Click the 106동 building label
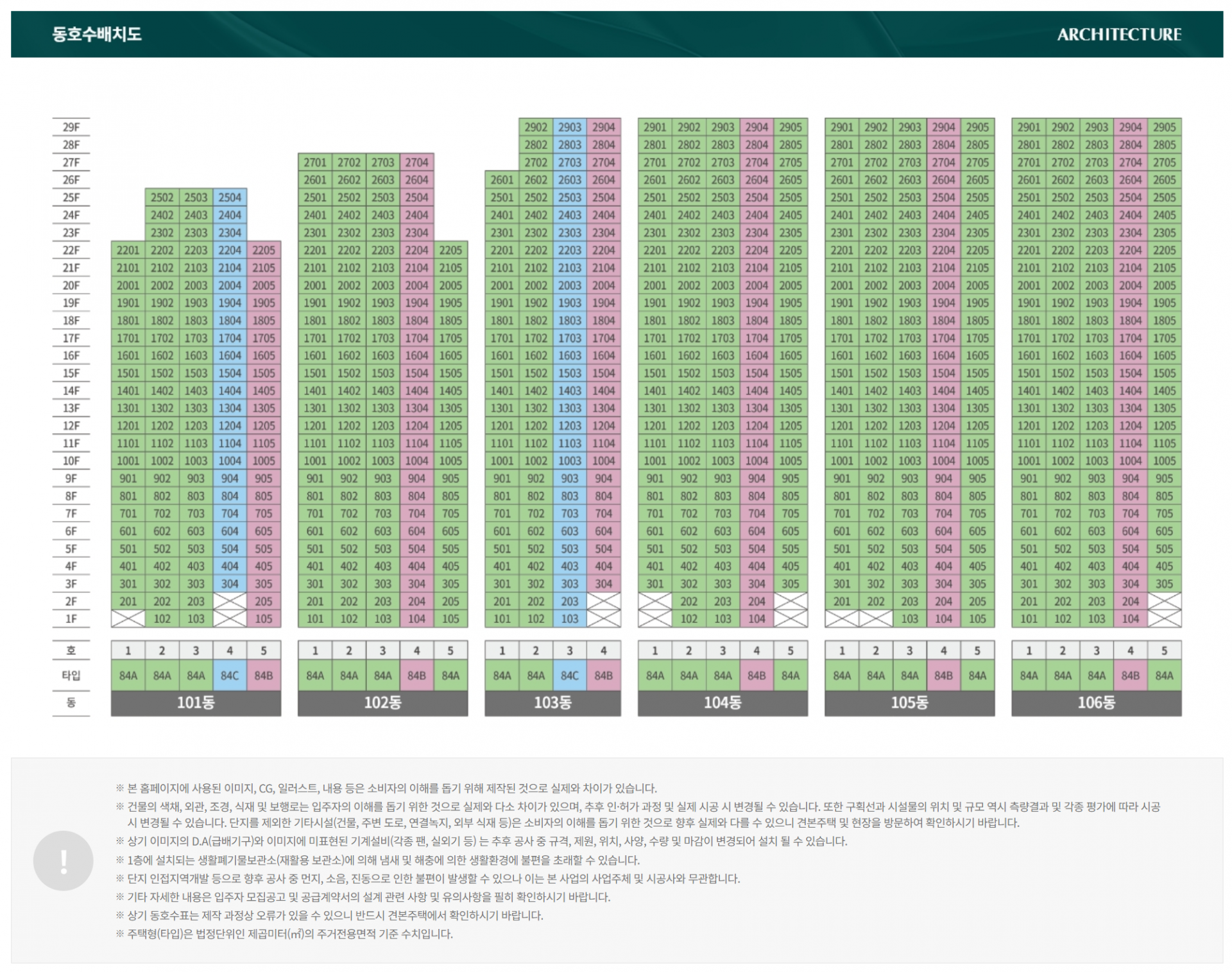The width and height of the screenshot is (1232, 972). (x=1096, y=703)
